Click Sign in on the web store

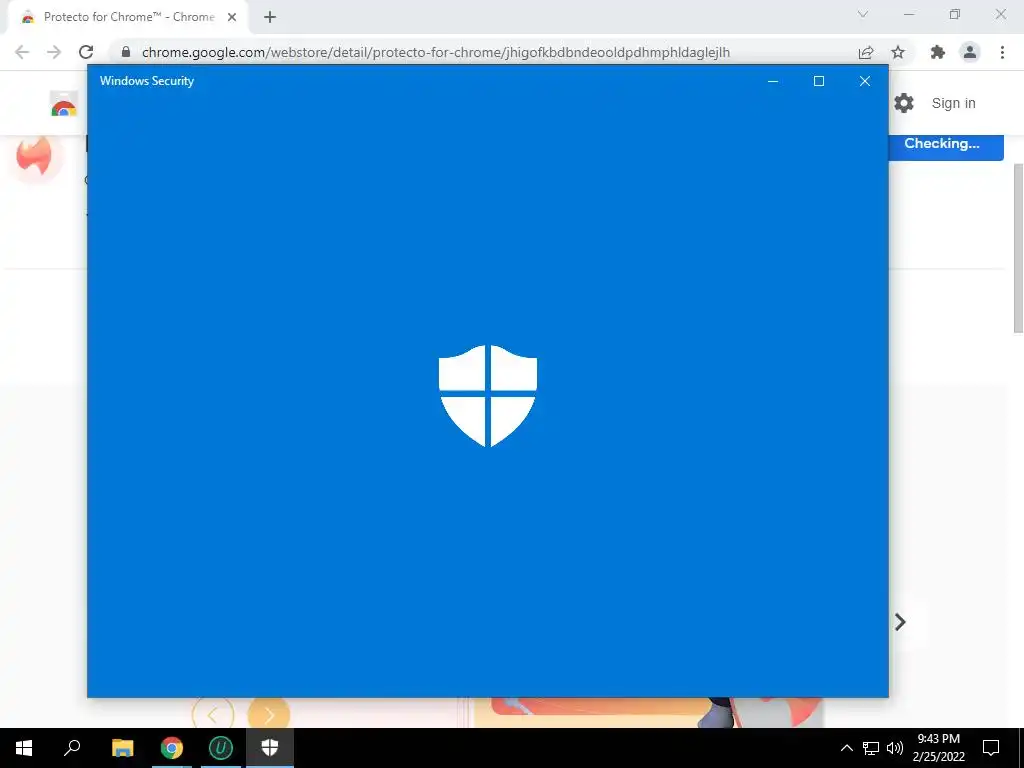pos(953,103)
